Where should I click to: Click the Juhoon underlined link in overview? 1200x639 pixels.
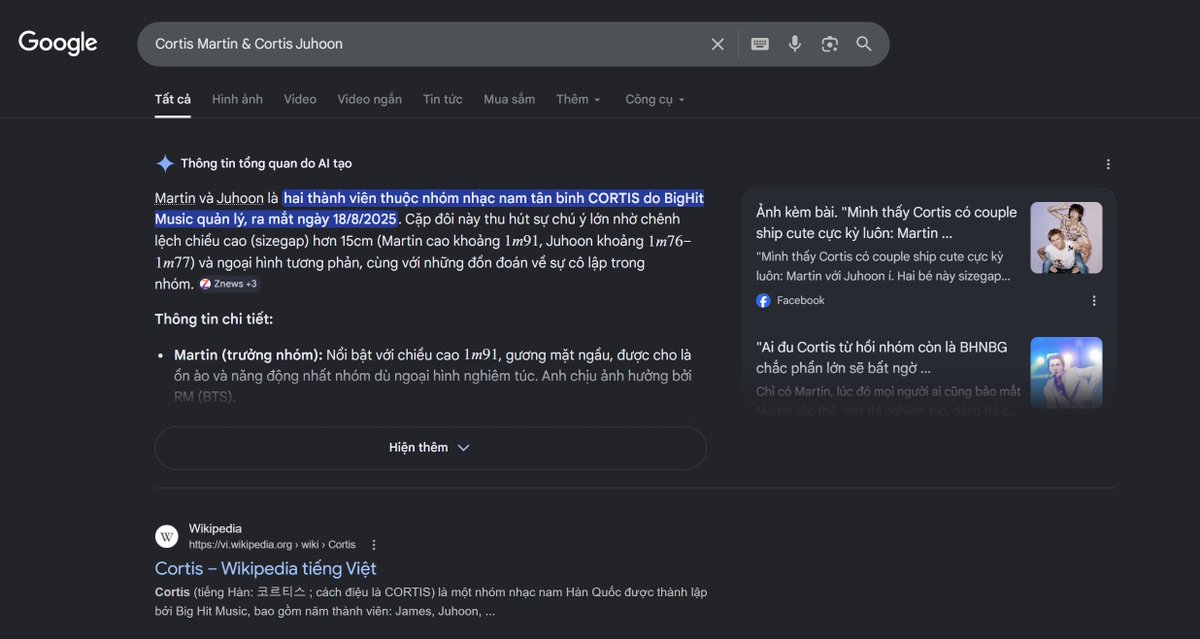click(240, 198)
